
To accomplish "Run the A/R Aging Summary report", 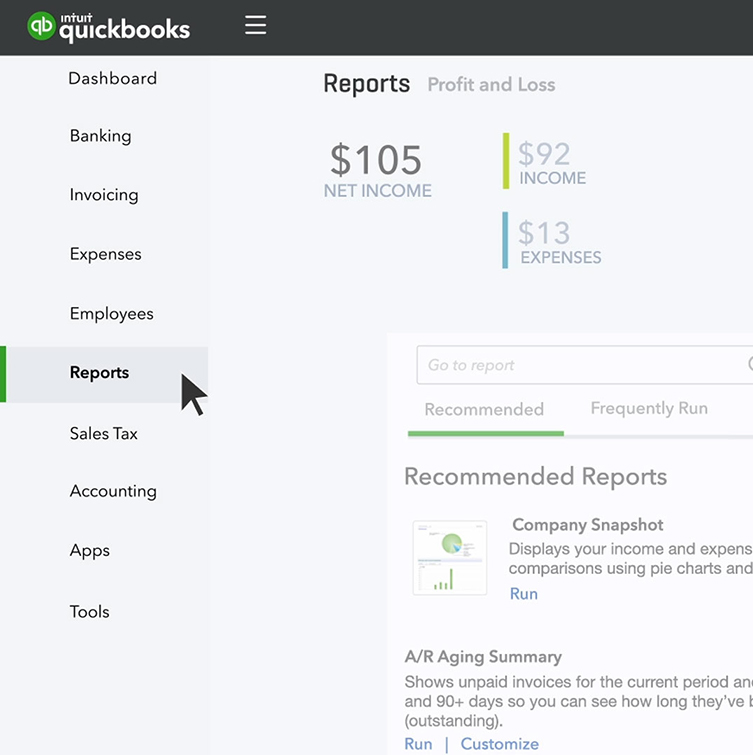I will tap(418, 744).
